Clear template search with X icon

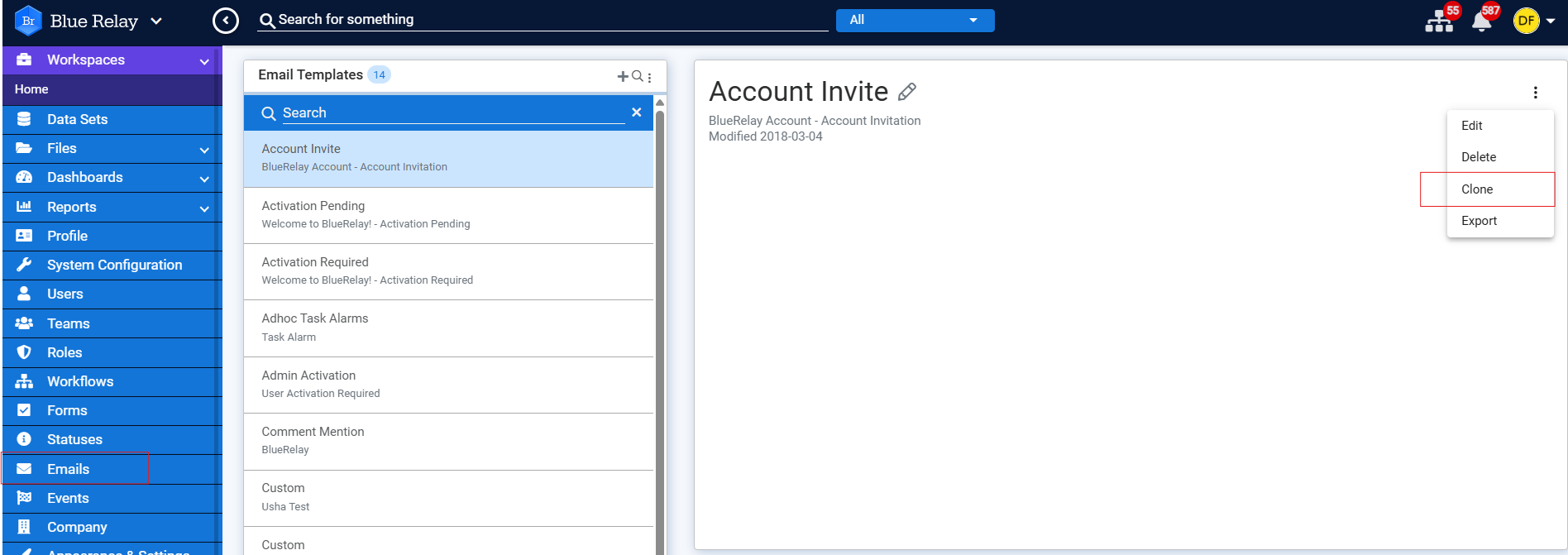click(x=637, y=112)
